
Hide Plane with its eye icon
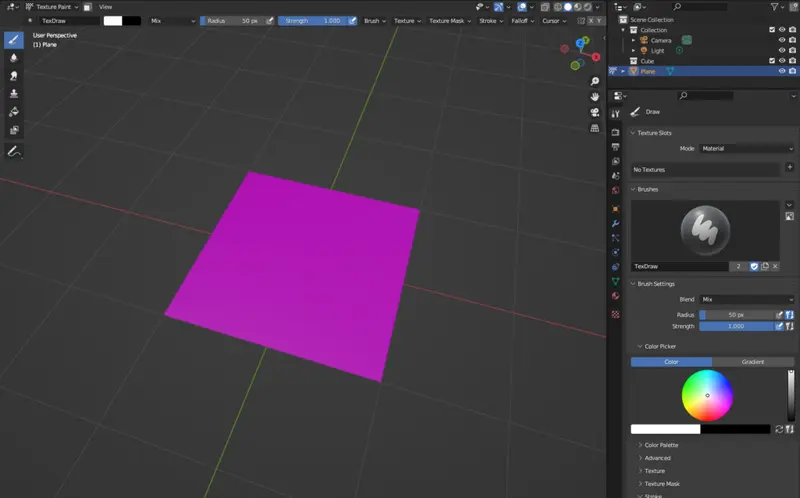782,71
